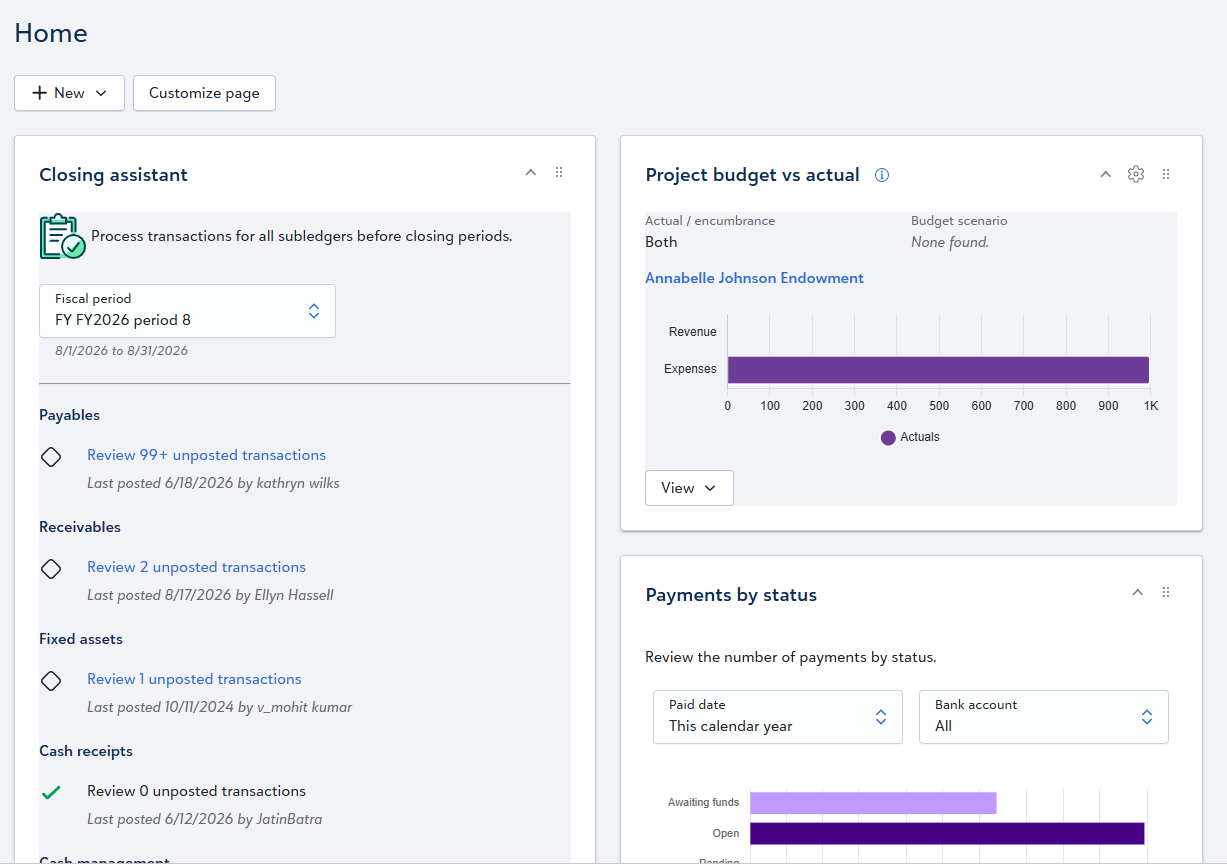Image resolution: width=1227 pixels, height=864 pixels.
Task: Click the Closing assistant clipboard checkmark icon
Action: pos(62,237)
